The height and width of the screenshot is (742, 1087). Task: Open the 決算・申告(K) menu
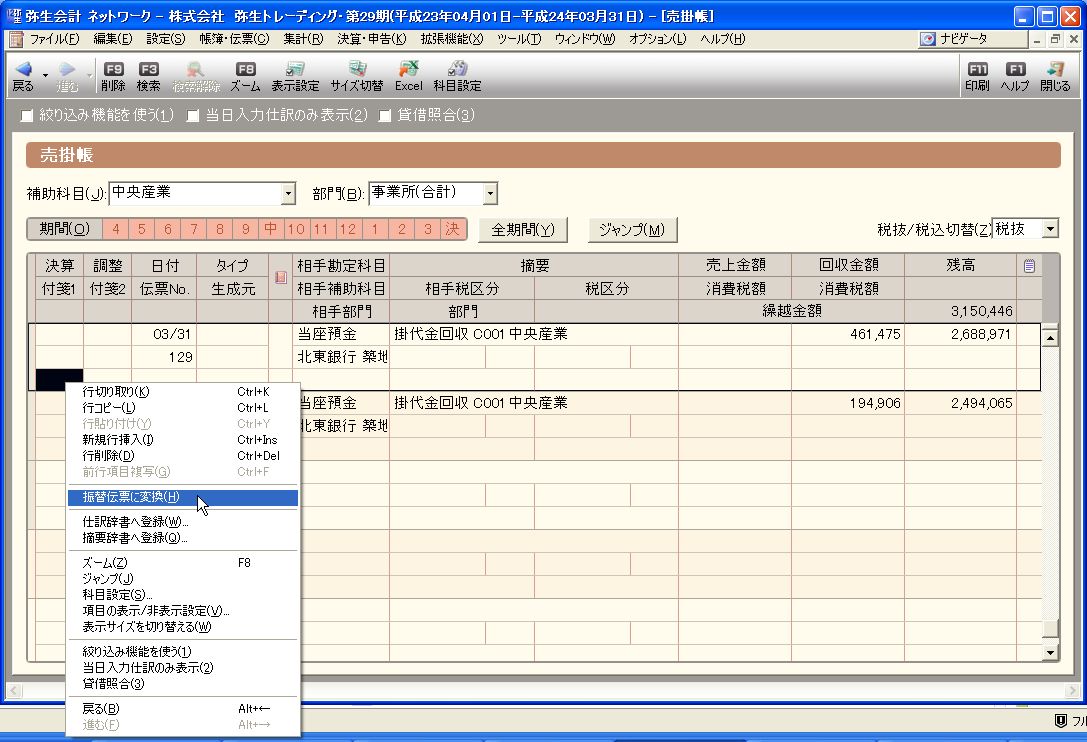click(372, 40)
